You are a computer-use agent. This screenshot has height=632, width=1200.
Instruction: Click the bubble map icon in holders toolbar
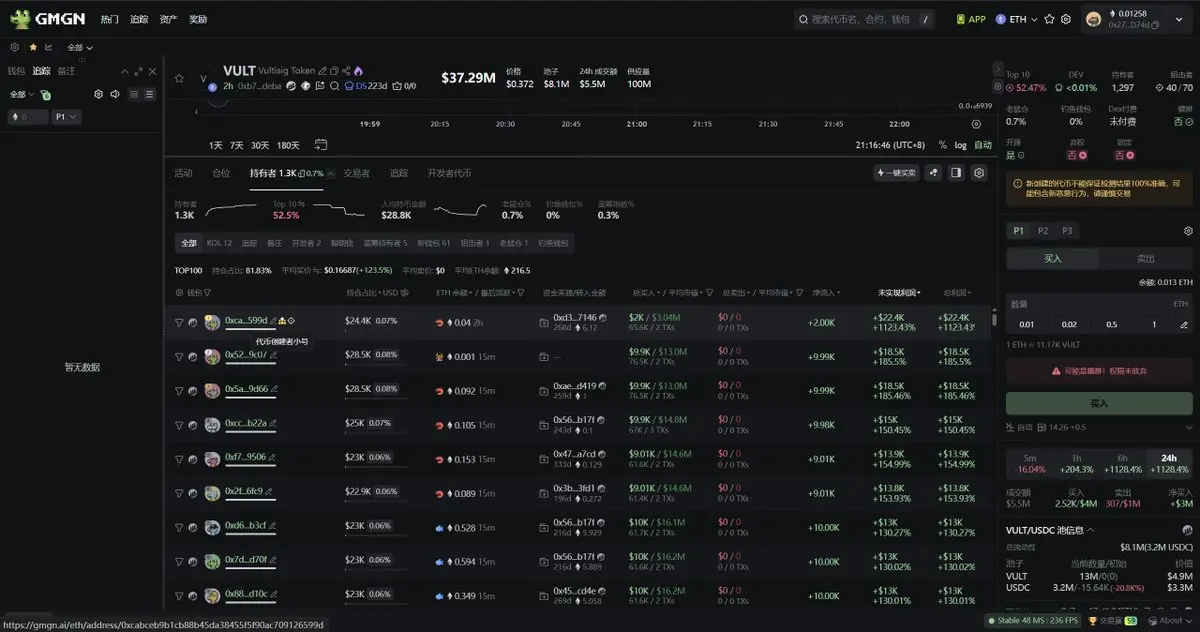point(933,173)
